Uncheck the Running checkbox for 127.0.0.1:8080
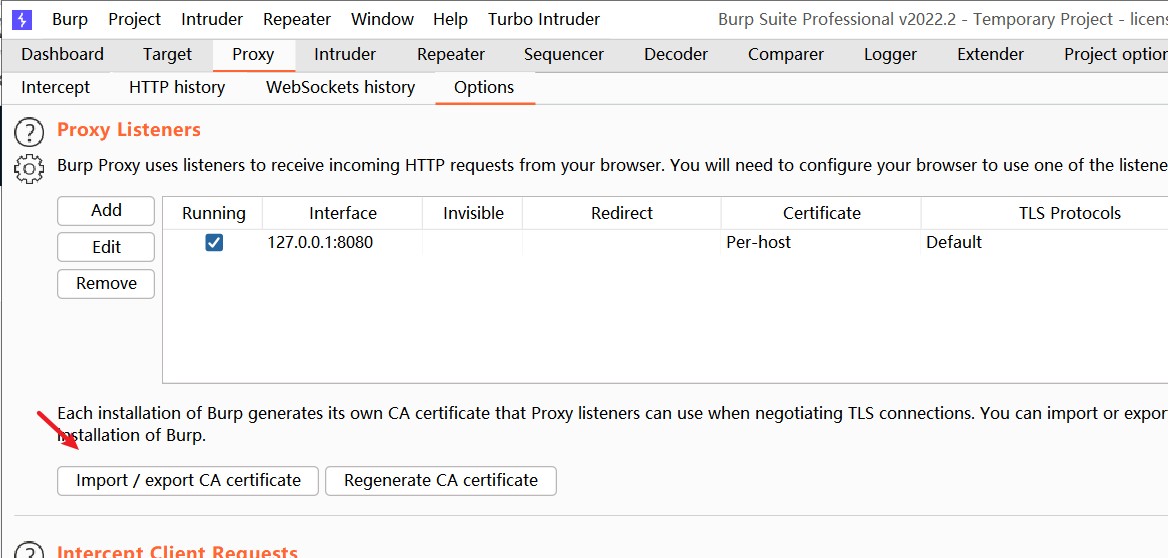The height and width of the screenshot is (558, 1168). coord(214,242)
